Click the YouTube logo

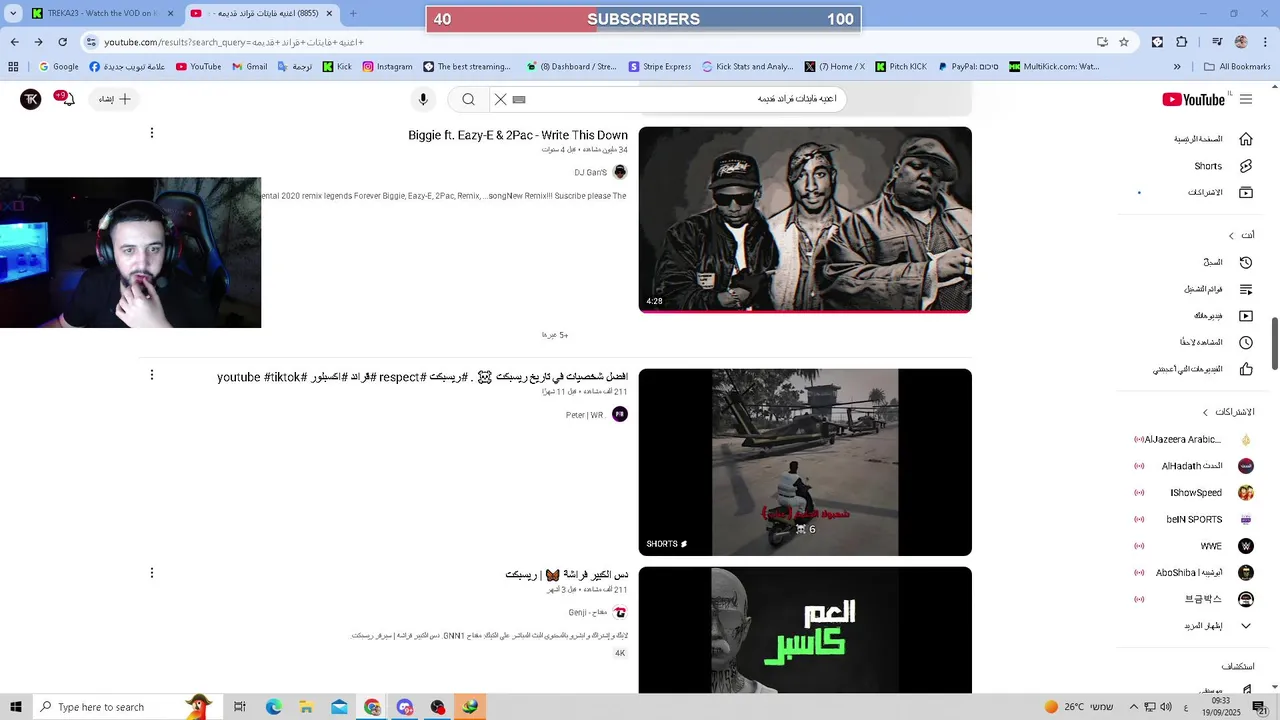[x=1193, y=99]
